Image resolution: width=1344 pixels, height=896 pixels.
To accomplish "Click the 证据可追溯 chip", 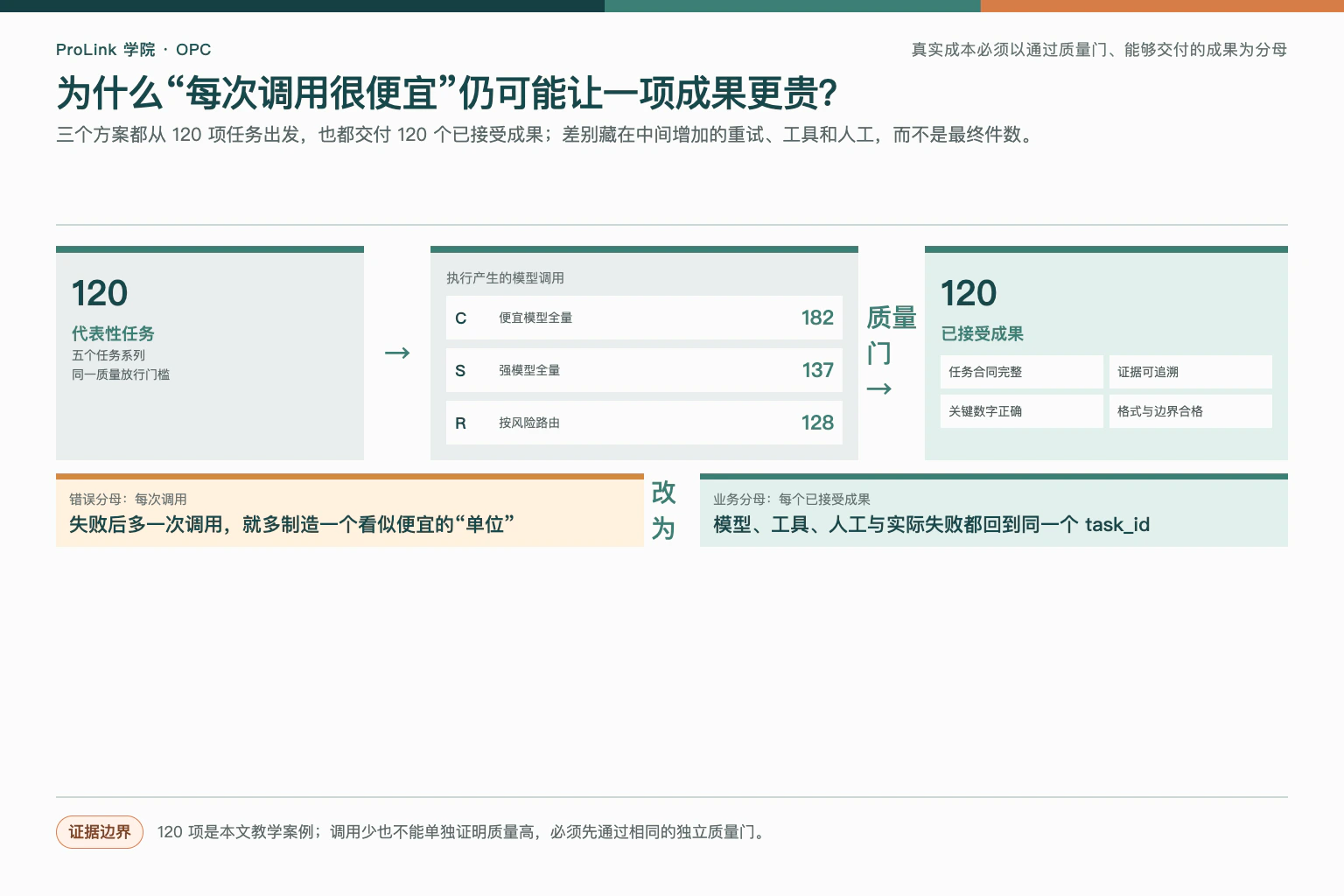I will pos(1191,372).
